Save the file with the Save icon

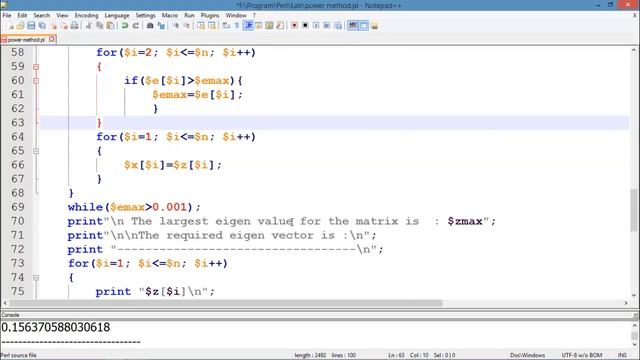31,26
